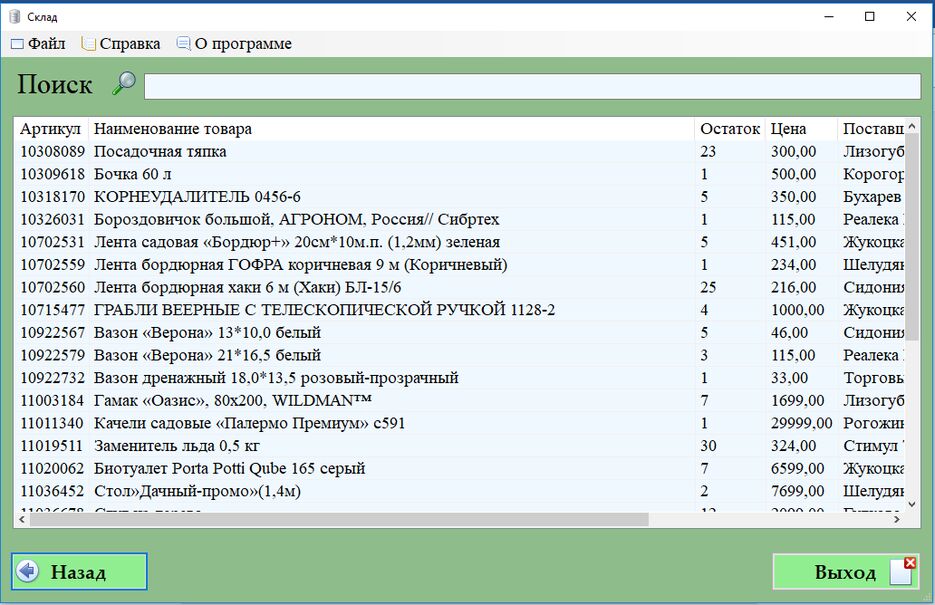Select row ГРАБЛИ ВЕЕРНЫЕ С ТЕЛЕСКОПИЧЕСКОЙ РУЧКОЙ
This screenshot has height=605, width=935.
[x=459, y=310]
